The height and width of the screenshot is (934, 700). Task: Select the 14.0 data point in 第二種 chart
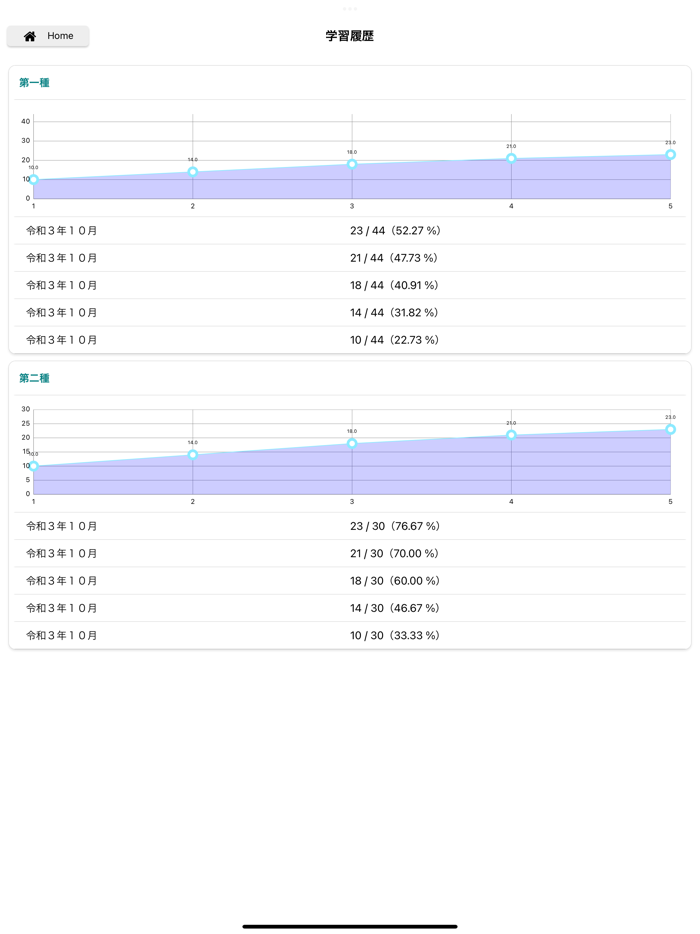pos(192,454)
